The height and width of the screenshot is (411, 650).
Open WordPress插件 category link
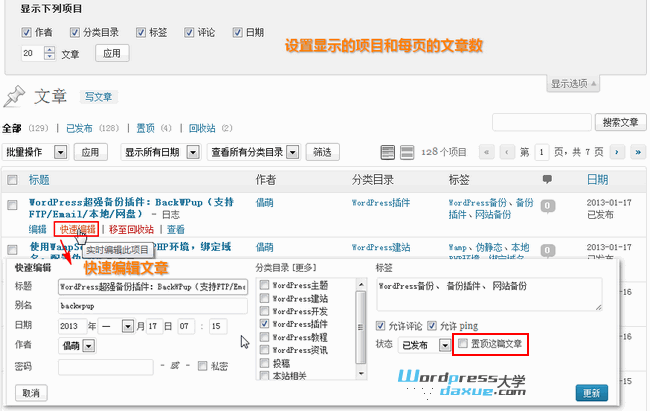coord(381,203)
